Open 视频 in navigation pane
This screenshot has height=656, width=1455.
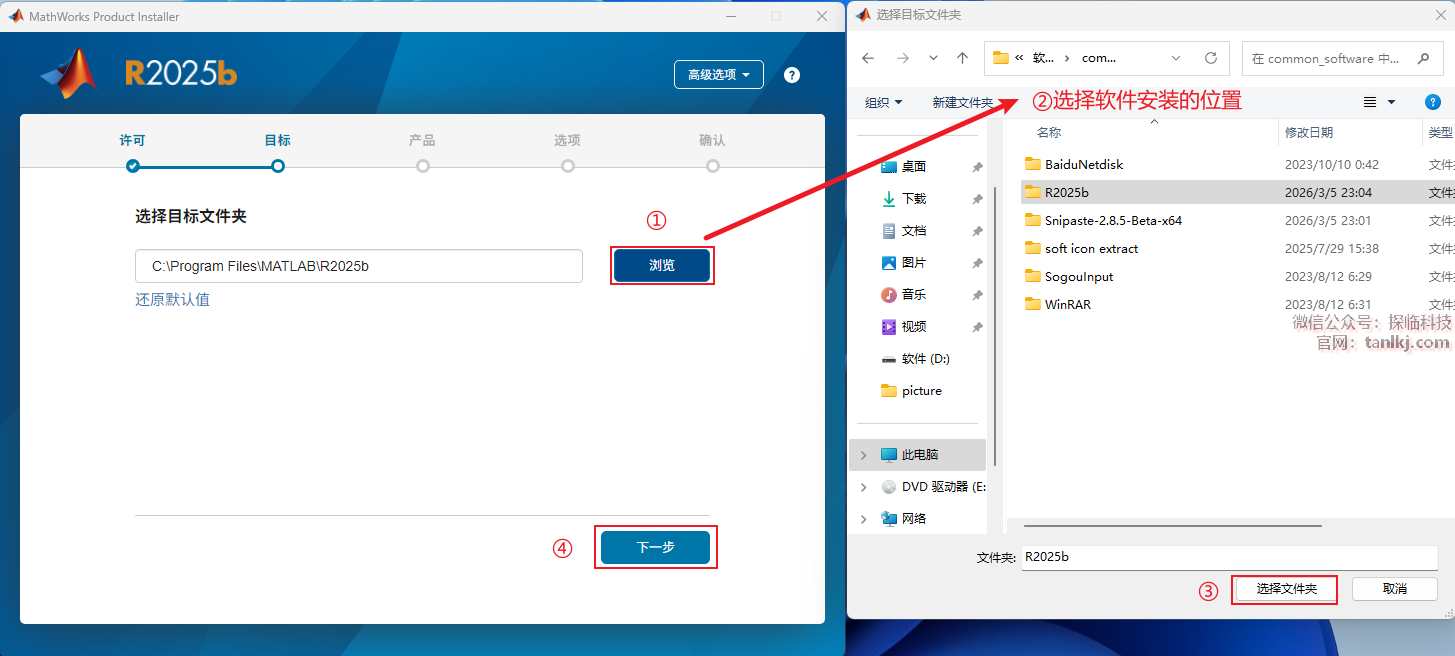[914, 327]
